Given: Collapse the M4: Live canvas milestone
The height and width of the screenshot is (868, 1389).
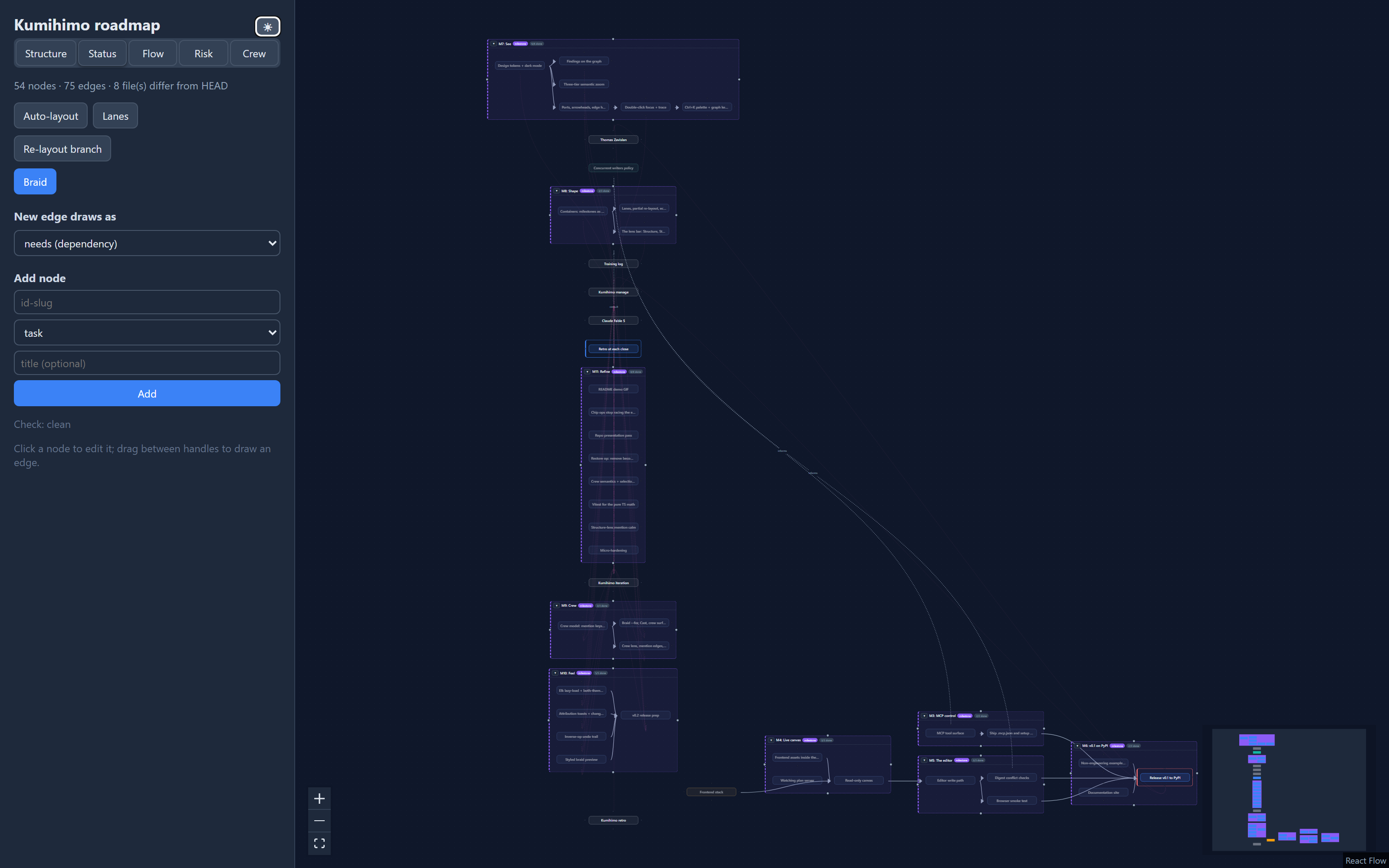Looking at the screenshot, I should coord(771,740).
